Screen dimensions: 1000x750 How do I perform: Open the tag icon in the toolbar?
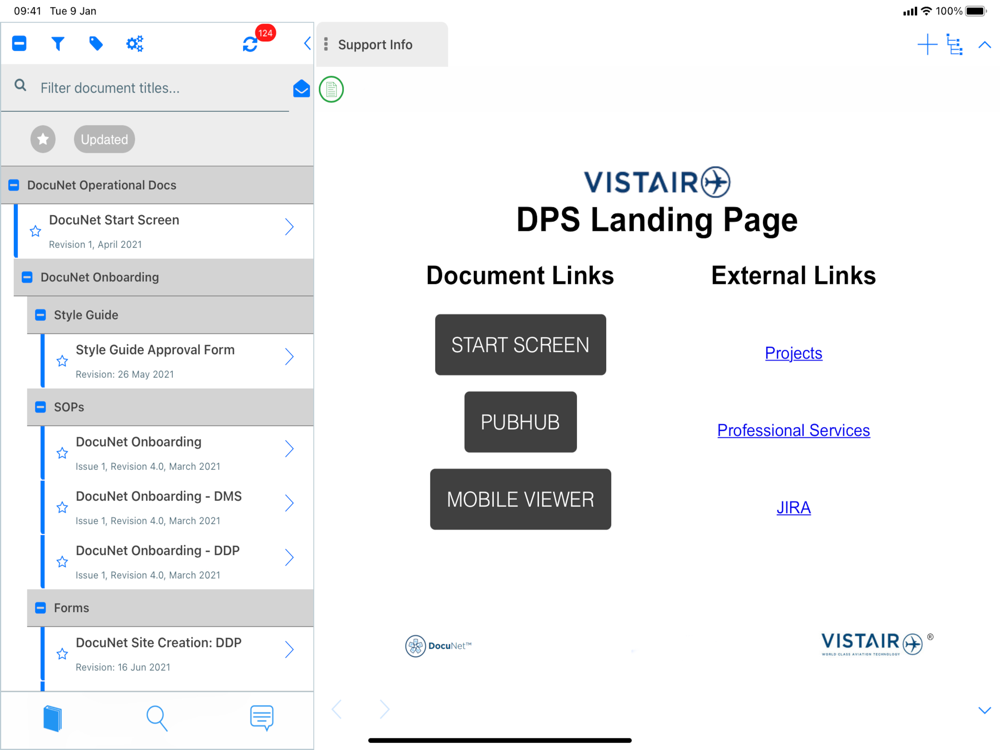[x=96, y=43]
